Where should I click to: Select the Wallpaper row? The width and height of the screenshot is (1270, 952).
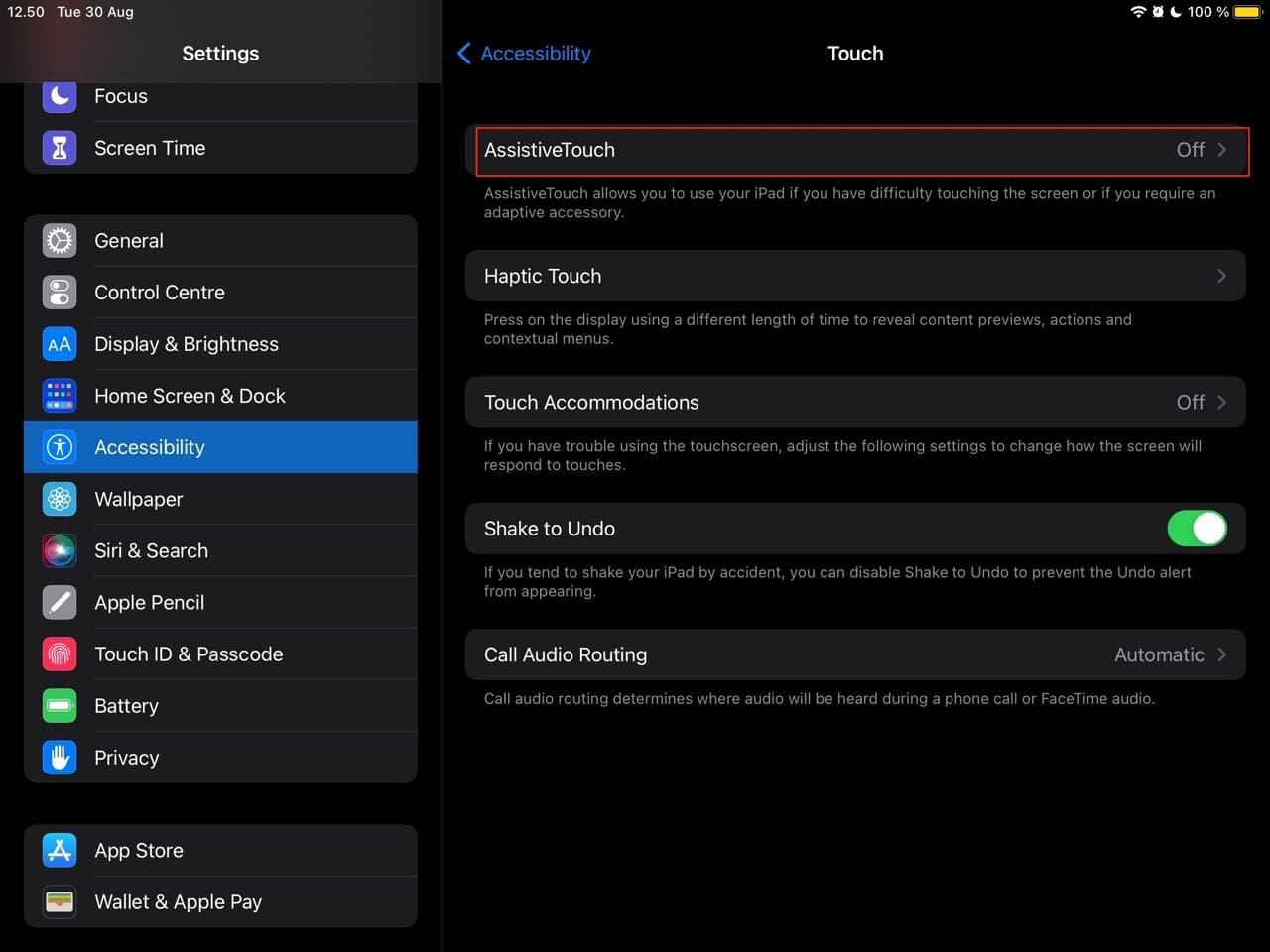[220, 499]
